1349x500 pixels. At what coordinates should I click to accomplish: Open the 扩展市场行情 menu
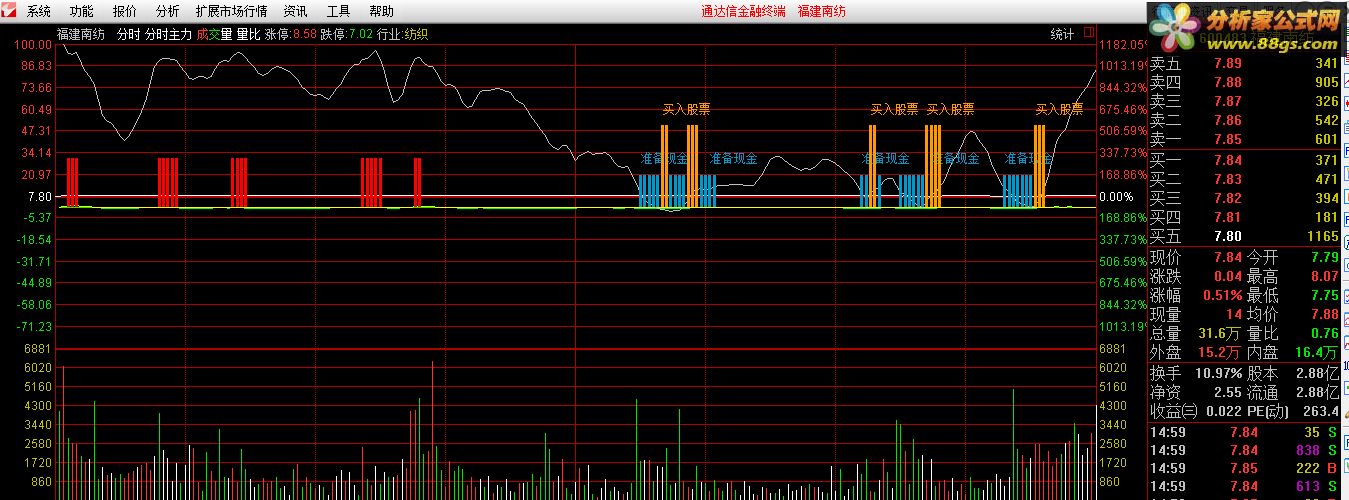coord(232,11)
